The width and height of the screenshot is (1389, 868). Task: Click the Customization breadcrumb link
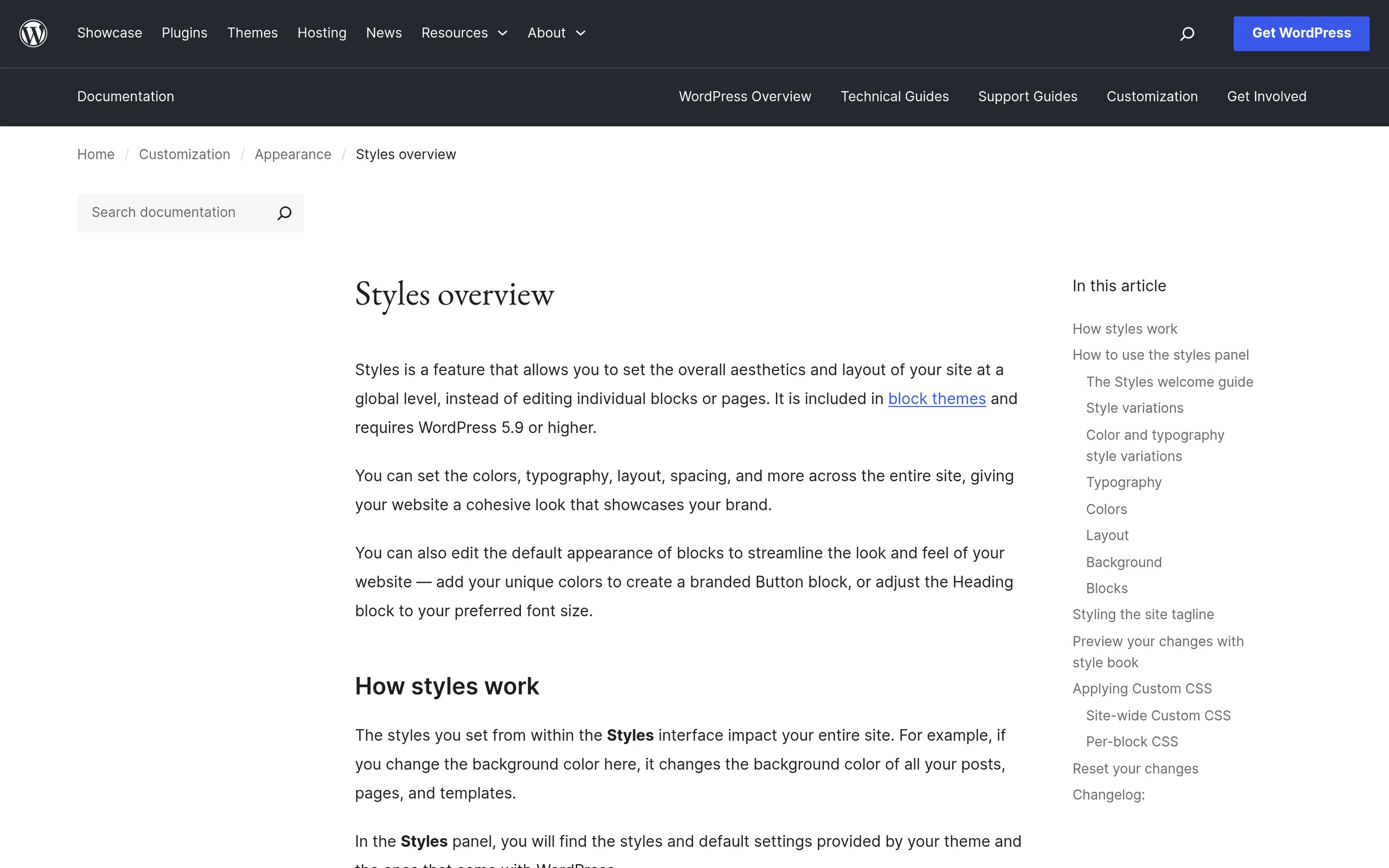184,155
